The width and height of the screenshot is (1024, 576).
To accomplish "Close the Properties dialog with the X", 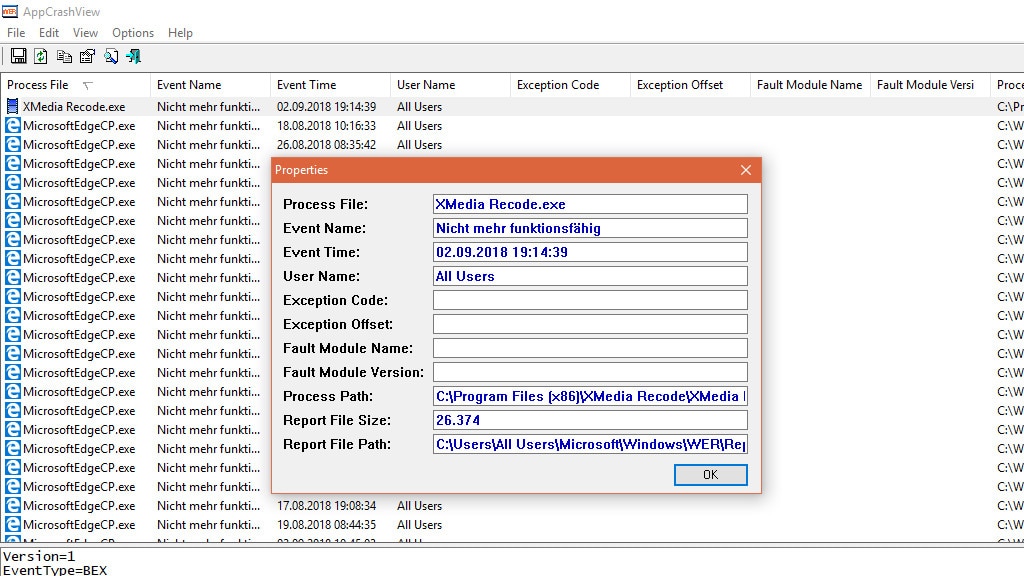I will pos(745,170).
